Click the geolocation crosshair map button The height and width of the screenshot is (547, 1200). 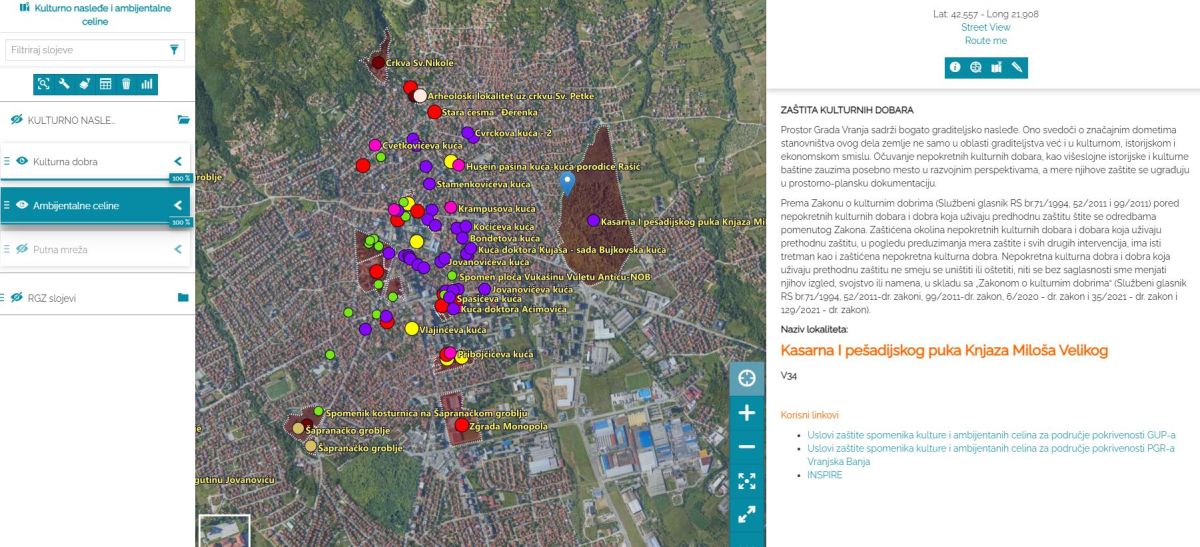[x=746, y=377]
